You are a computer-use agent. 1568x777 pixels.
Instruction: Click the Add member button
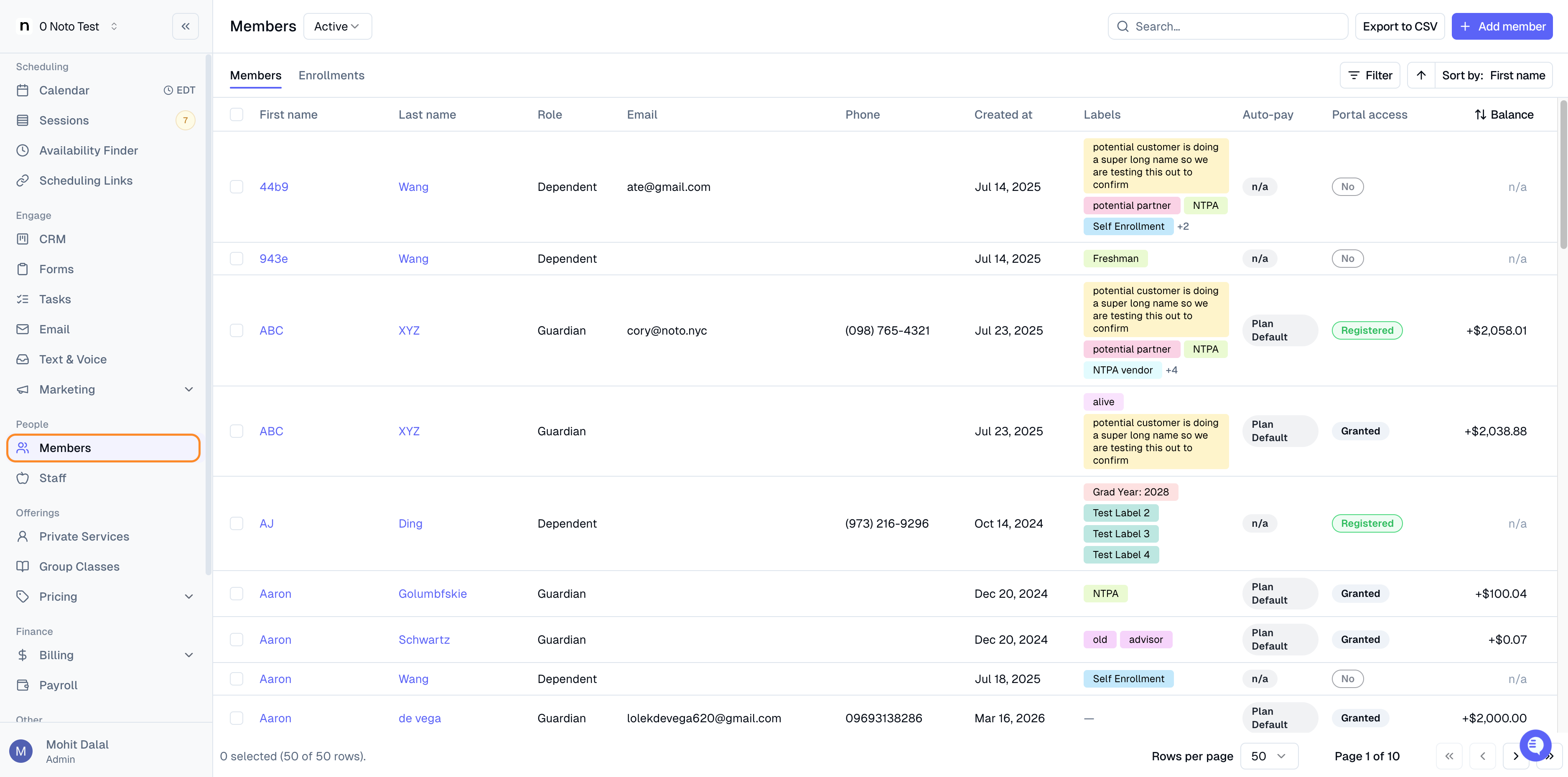coord(1502,26)
